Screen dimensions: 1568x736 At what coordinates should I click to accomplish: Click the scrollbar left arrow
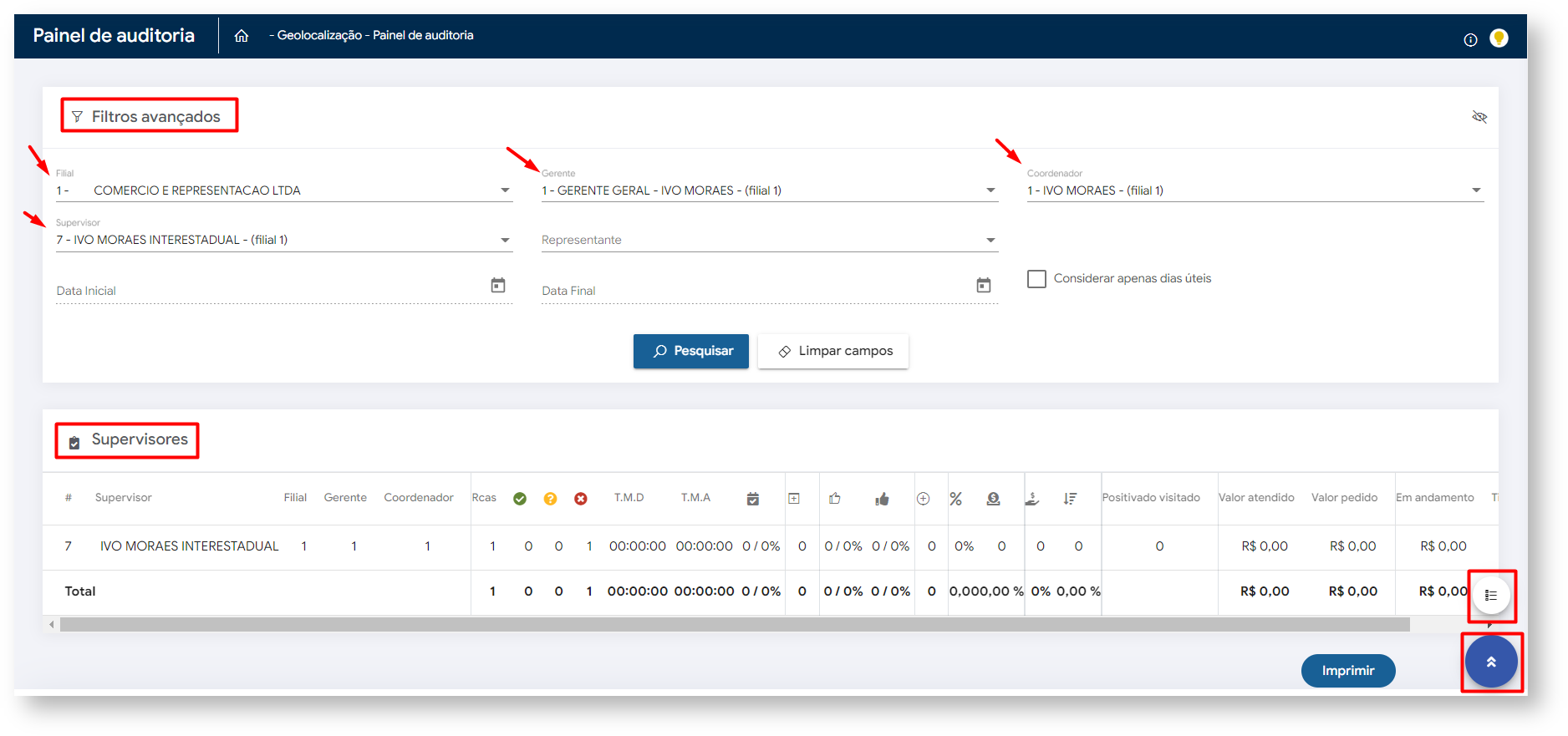(52, 625)
